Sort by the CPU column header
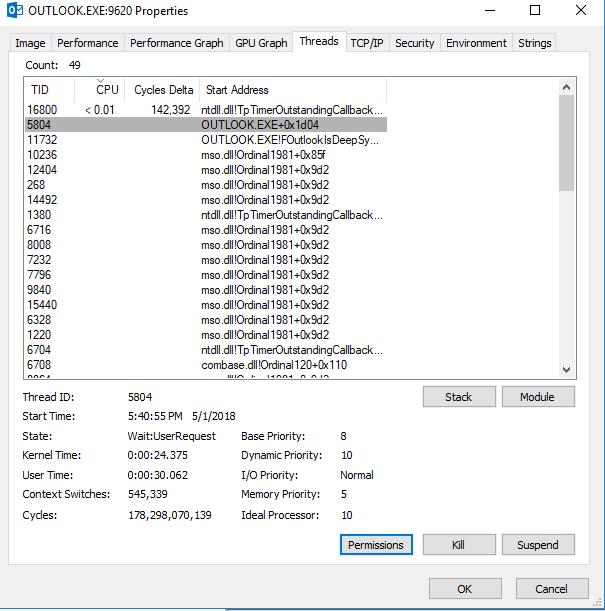The height and width of the screenshot is (611, 605). (x=99, y=90)
